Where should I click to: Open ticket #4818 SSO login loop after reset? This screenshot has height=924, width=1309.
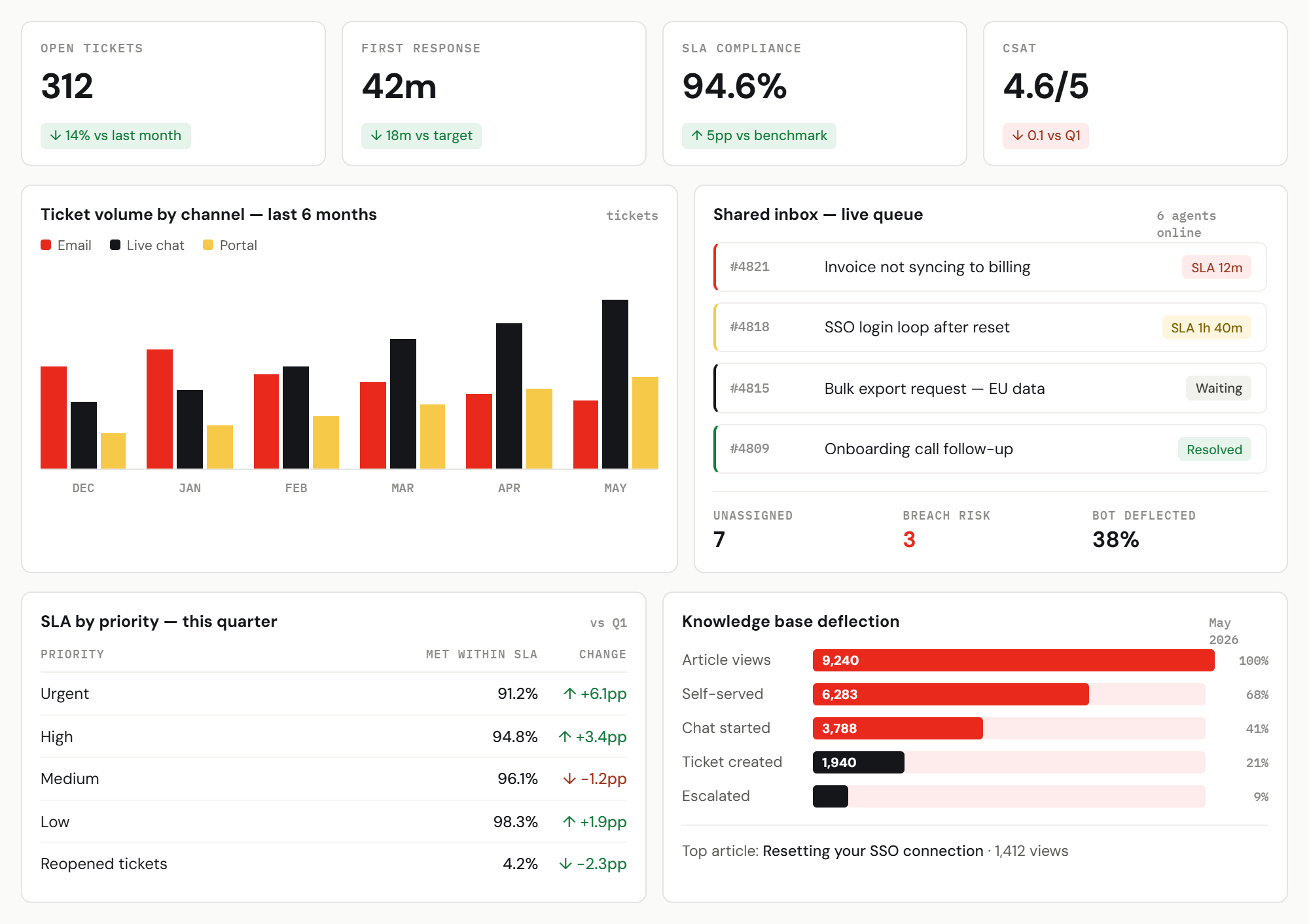pyautogui.click(x=990, y=327)
